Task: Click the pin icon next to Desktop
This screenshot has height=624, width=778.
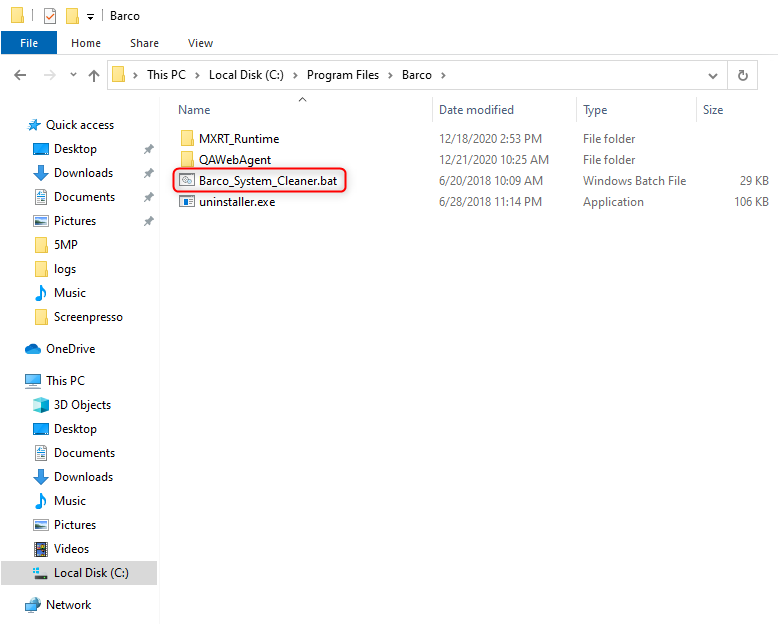Action: (x=148, y=149)
